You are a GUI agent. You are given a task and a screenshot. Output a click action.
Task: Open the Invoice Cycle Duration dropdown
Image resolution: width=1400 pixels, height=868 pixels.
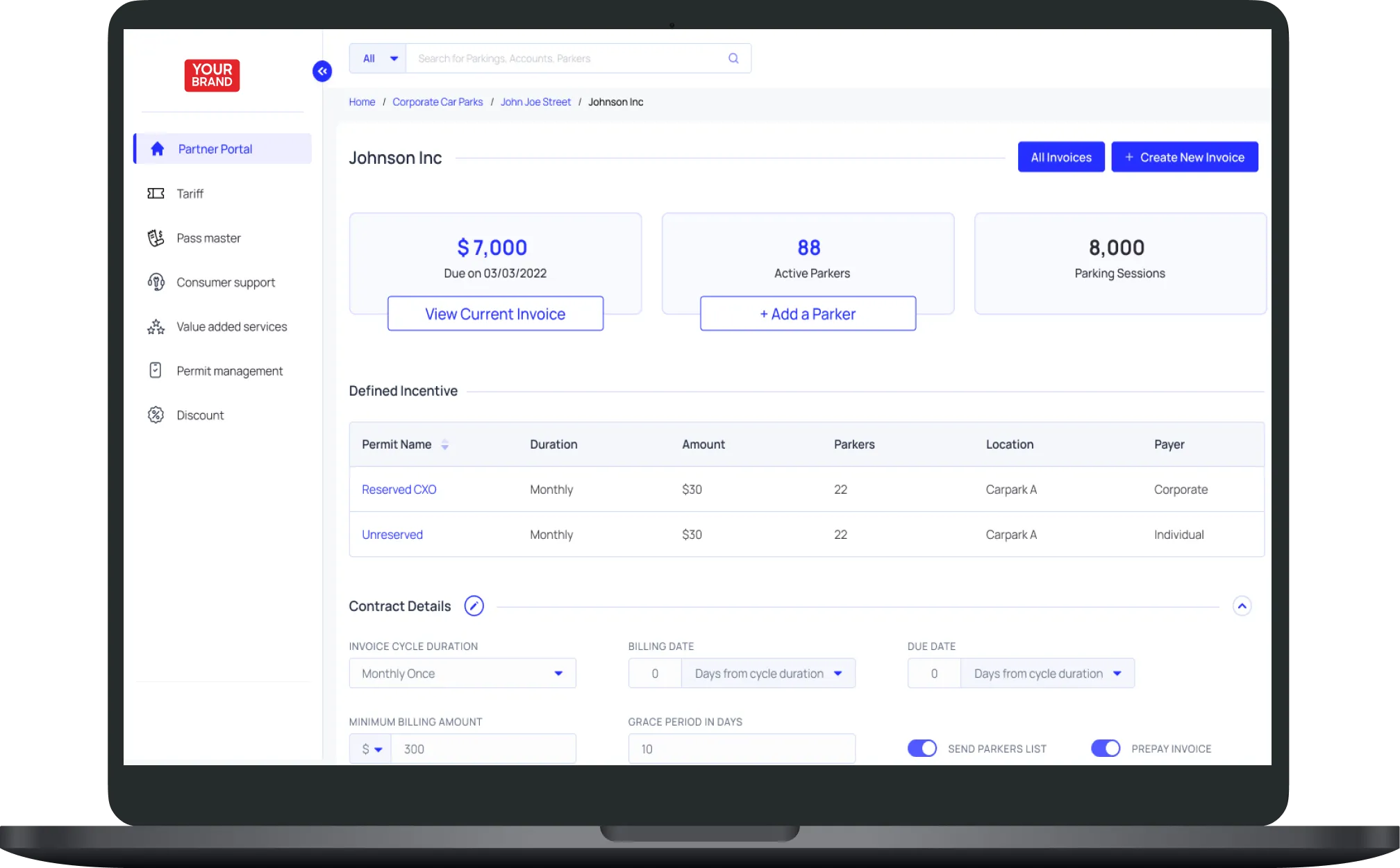[x=462, y=674]
